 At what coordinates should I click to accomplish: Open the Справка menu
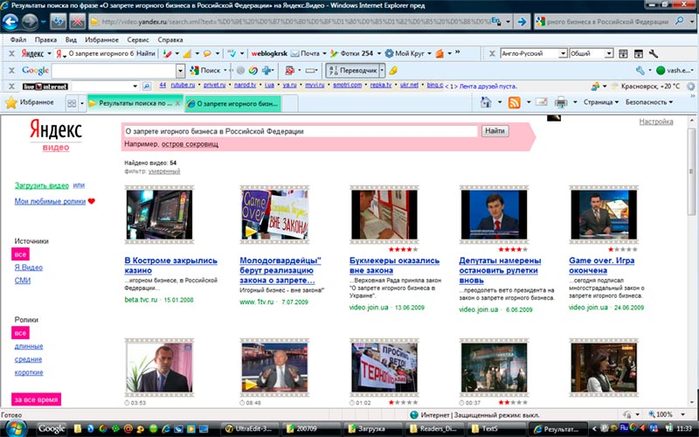pyautogui.click(x=170, y=40)
